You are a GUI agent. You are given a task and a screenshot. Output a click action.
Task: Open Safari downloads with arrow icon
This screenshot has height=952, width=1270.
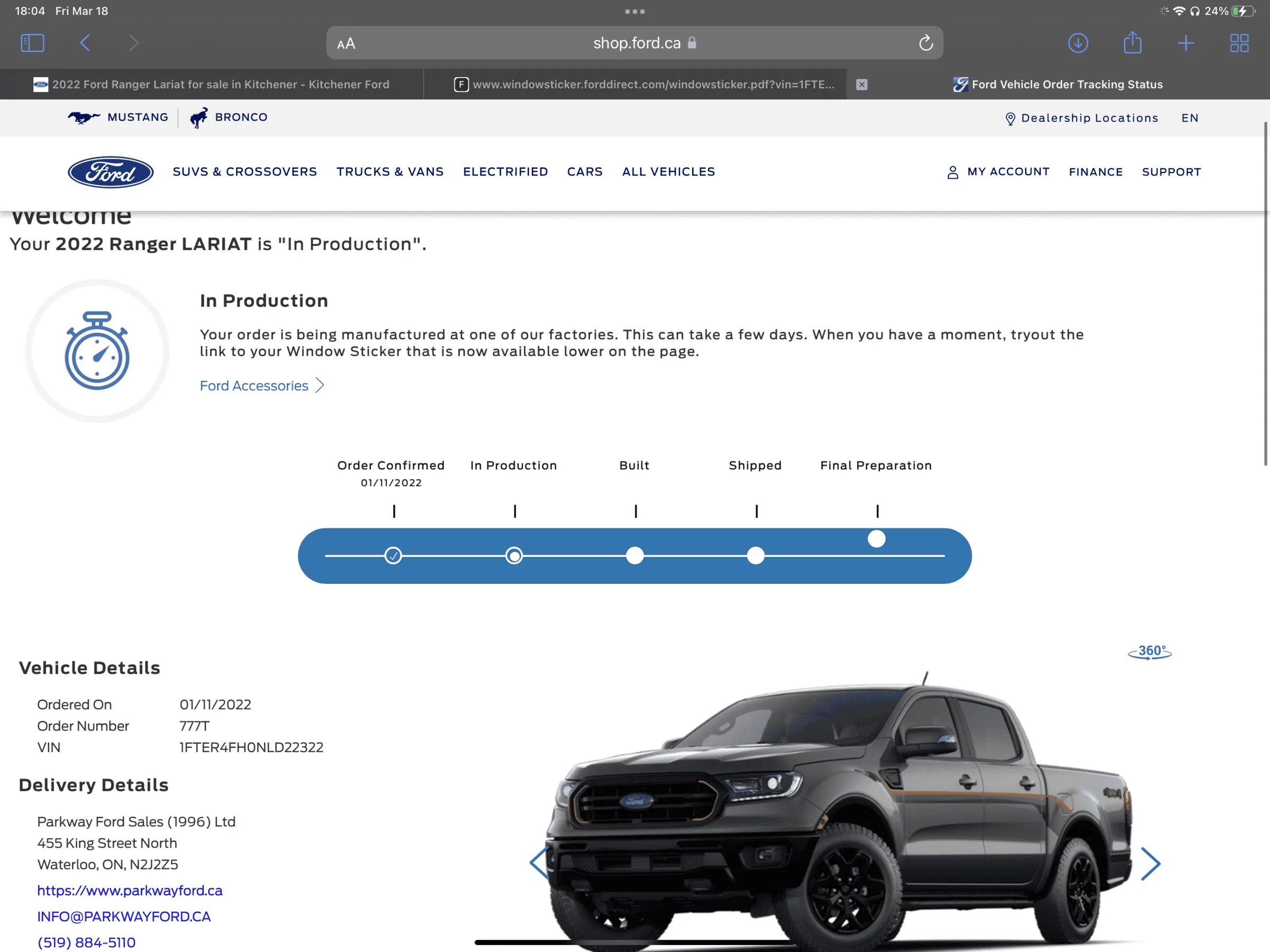[x=1079, y=42]
